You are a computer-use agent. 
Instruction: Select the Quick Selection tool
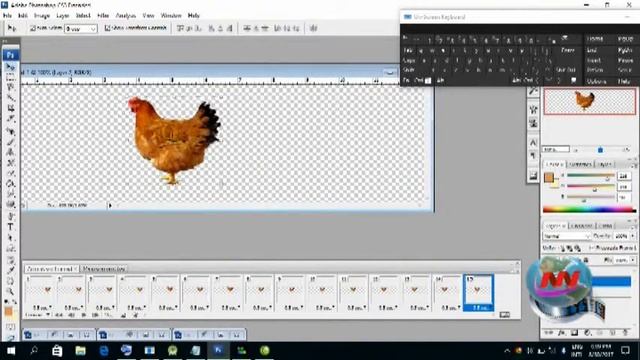(11, 98)
